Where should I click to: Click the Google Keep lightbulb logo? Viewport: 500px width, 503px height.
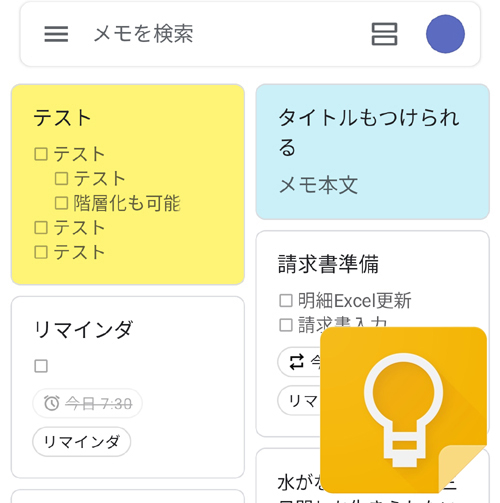403,410
